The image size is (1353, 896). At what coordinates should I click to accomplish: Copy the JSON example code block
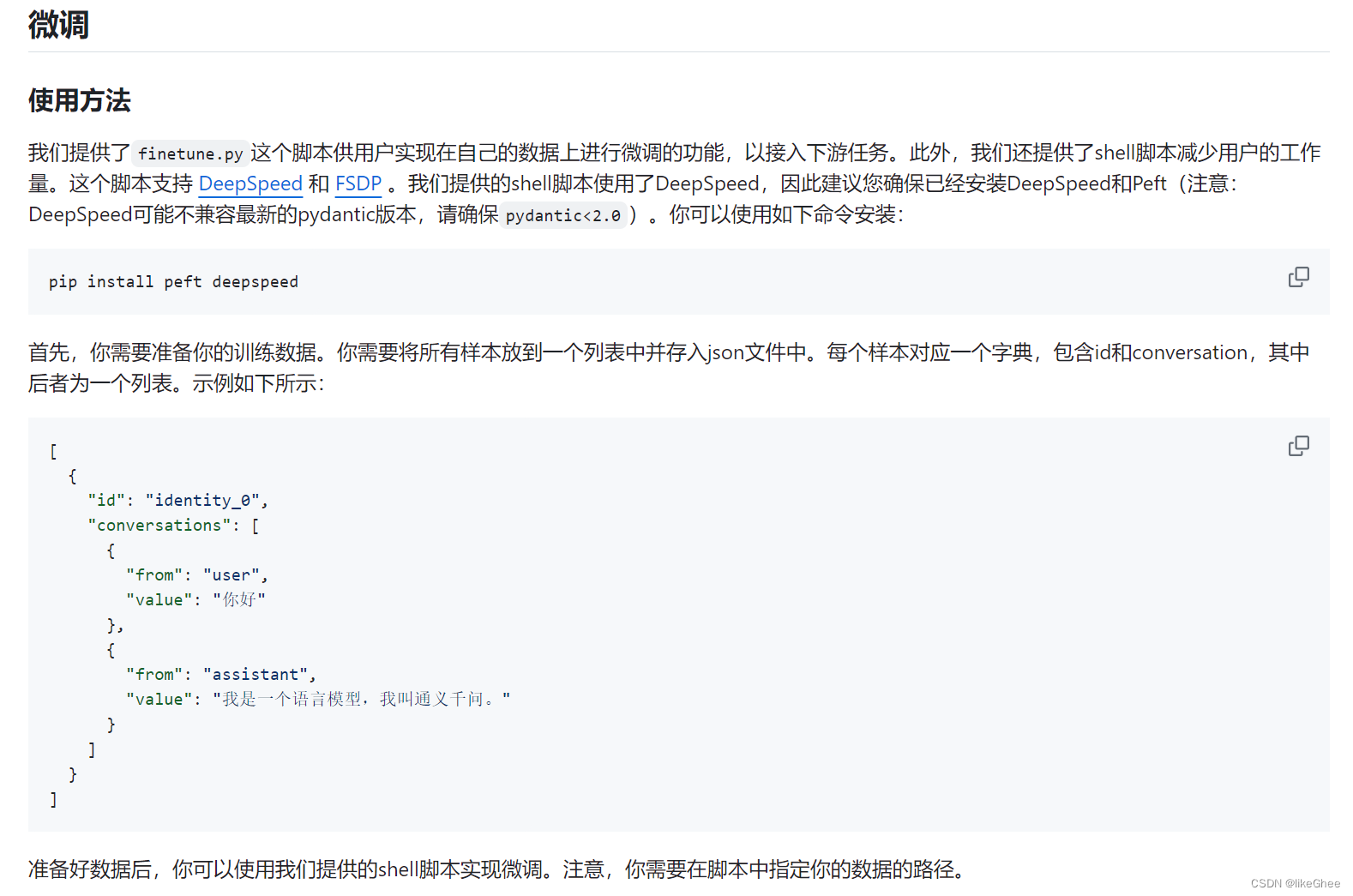click(x=1298, y=446)
